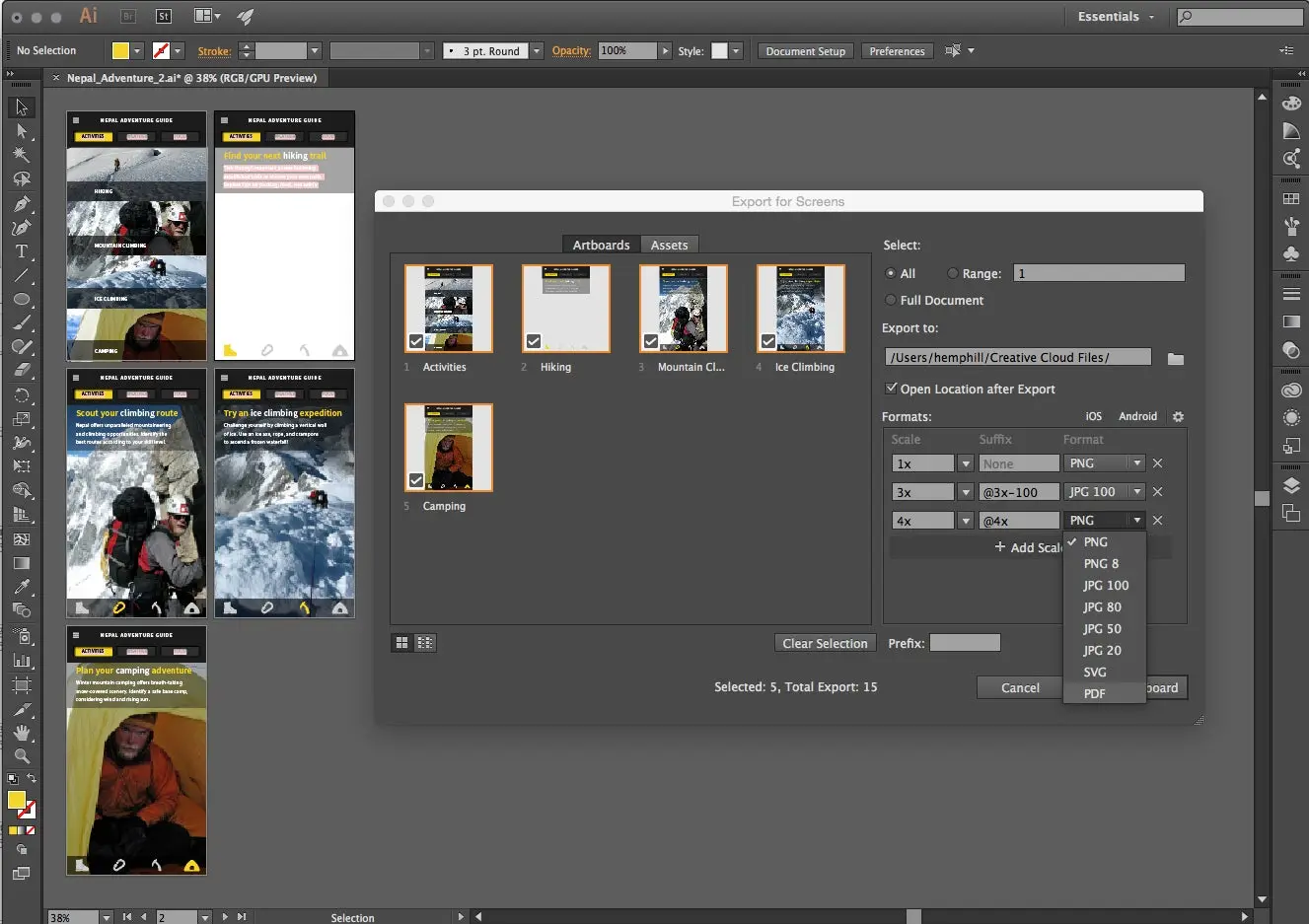Screen dimensions: 1309x924
Task: Pick the Magic Wand tool
Action: coord(22,152)
